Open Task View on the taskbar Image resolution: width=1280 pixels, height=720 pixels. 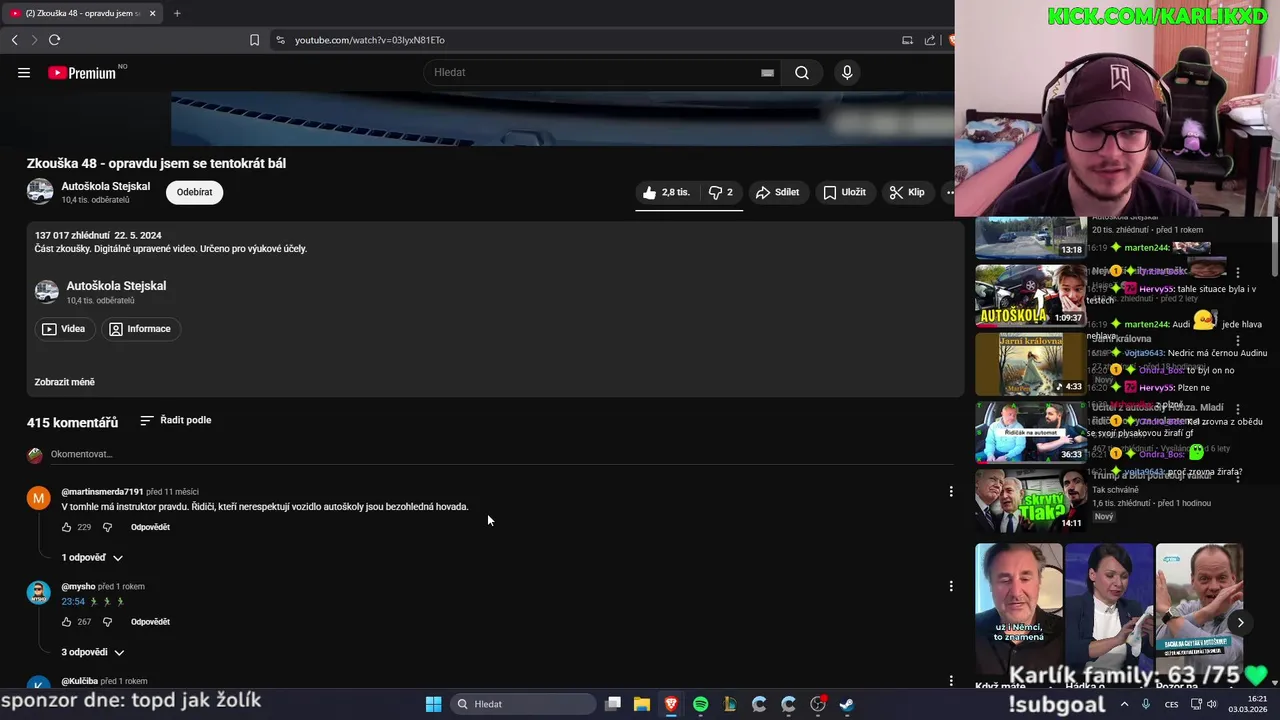click(613, 704)
